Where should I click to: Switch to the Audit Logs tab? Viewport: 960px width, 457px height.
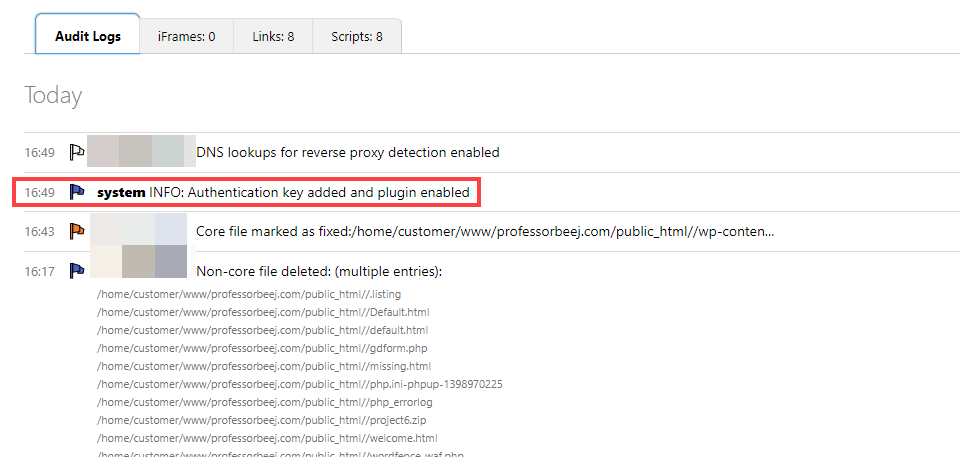coord(88,36)
